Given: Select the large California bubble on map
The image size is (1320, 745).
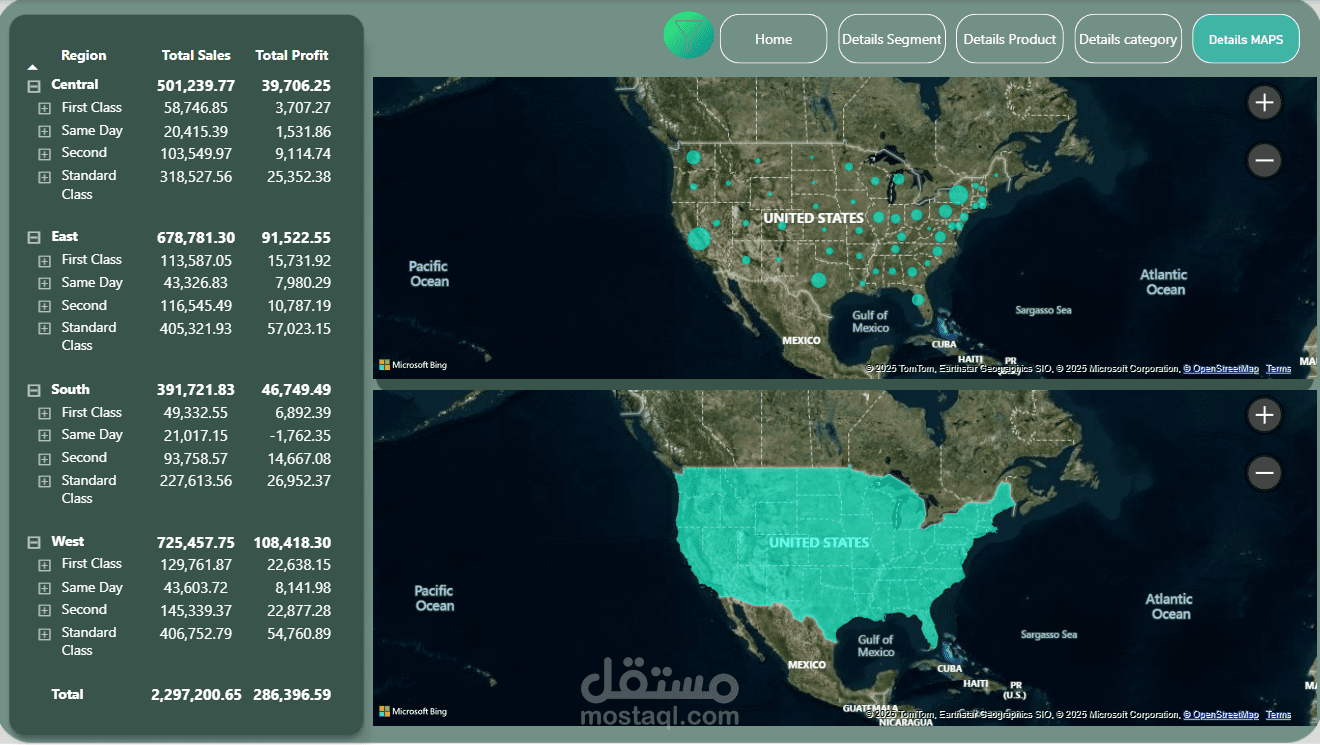Looking at the screenshot, I should 698,239.
